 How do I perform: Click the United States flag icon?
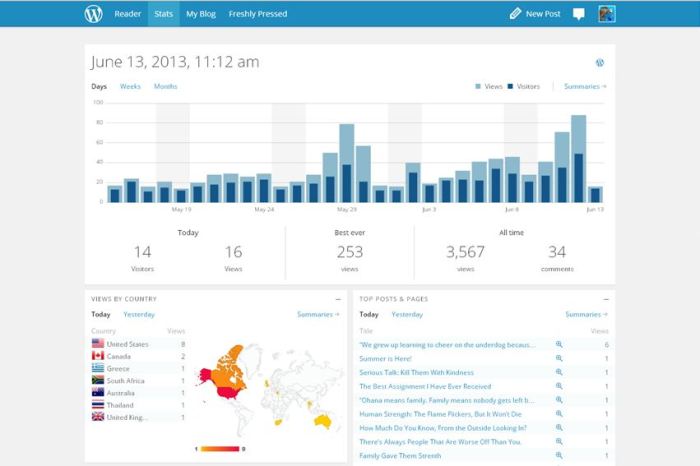(x=98, y=343)
